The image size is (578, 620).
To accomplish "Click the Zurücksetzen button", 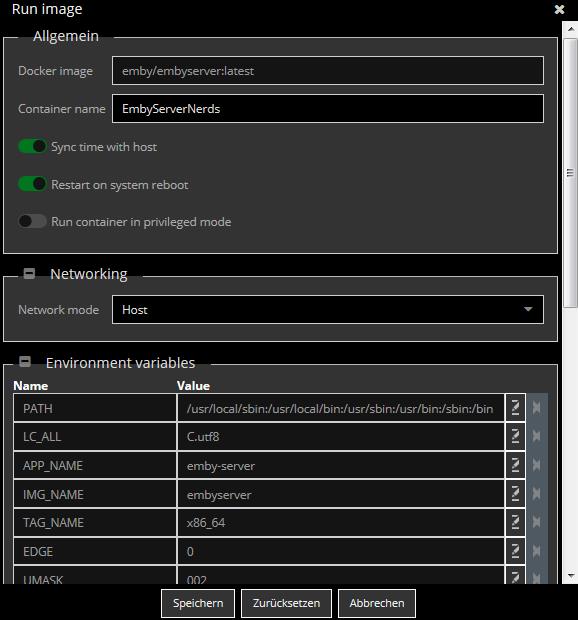I will click(286, 603).
